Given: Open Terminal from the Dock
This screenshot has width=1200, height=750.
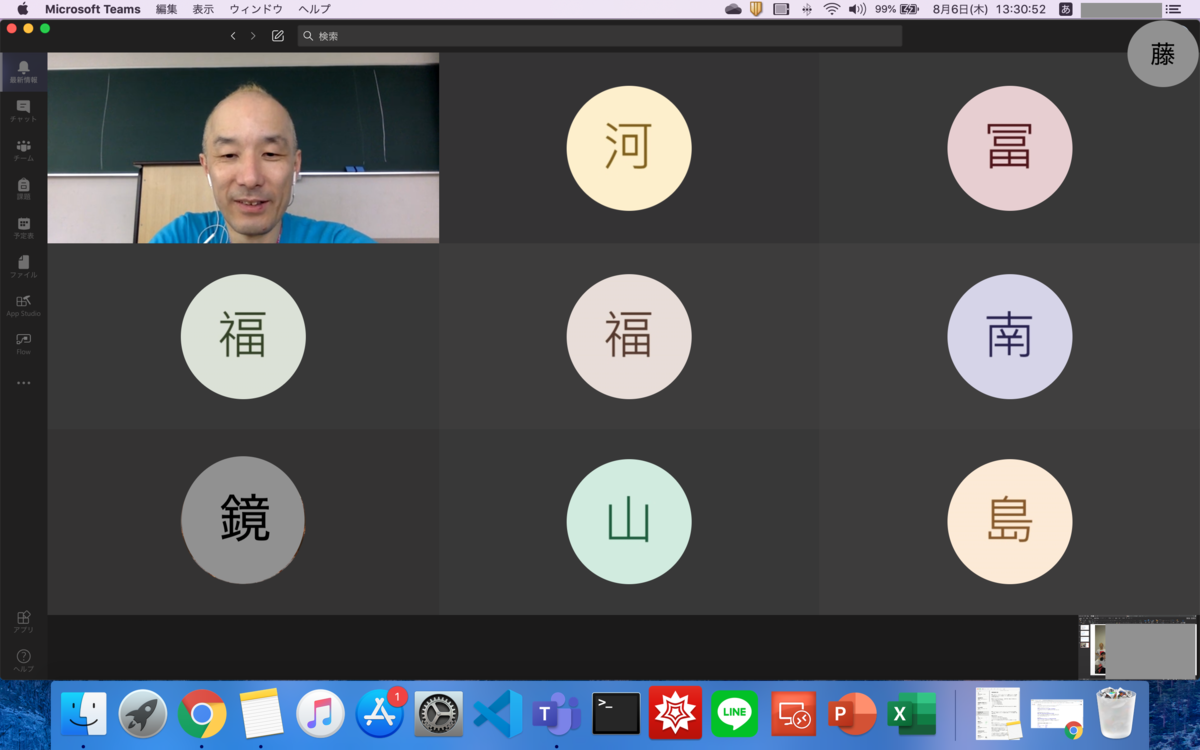Looking at the screenshot, I should (616, 715).
